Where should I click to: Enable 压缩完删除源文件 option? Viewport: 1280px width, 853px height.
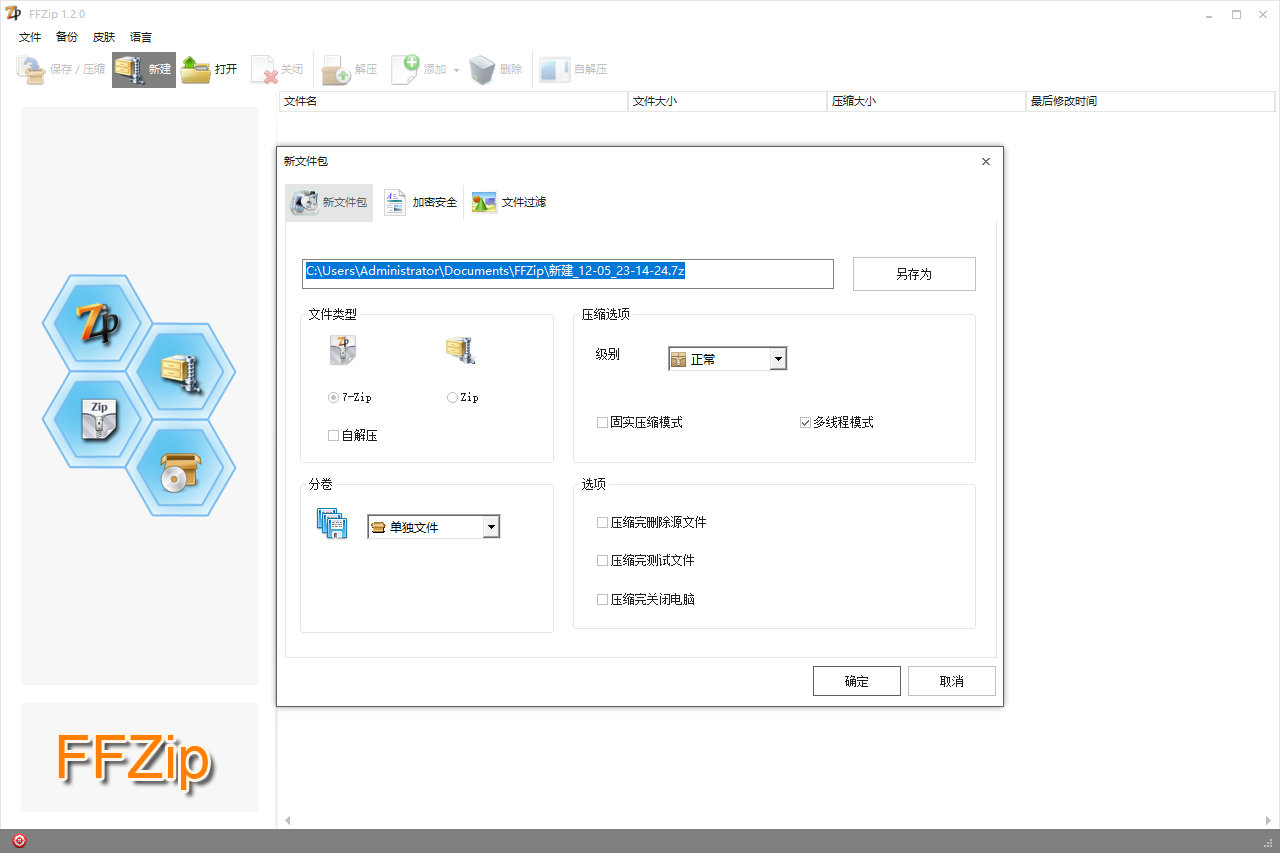602,523
